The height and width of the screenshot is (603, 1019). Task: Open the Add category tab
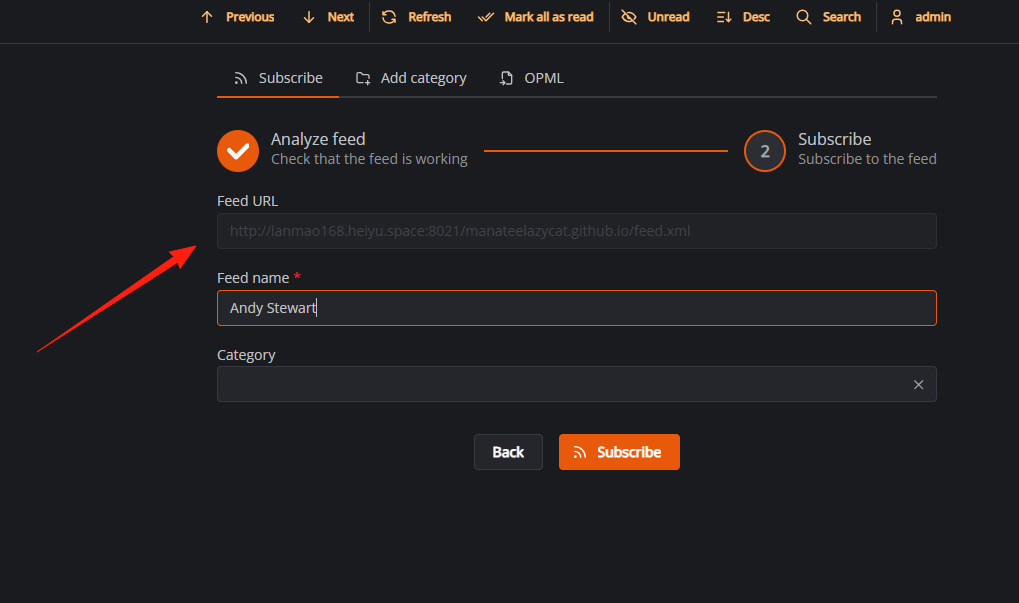pos(411,78)
